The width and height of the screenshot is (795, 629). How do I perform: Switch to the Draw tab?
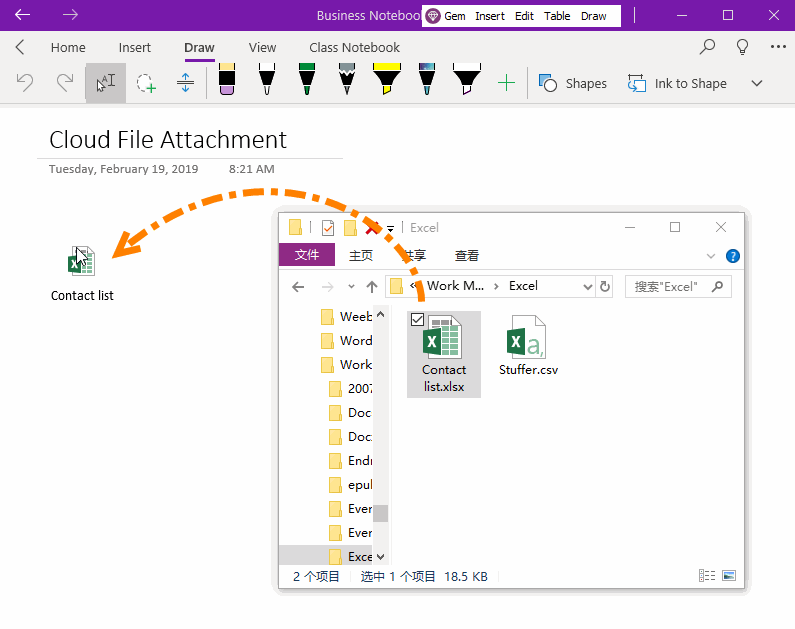coord(199,48)
